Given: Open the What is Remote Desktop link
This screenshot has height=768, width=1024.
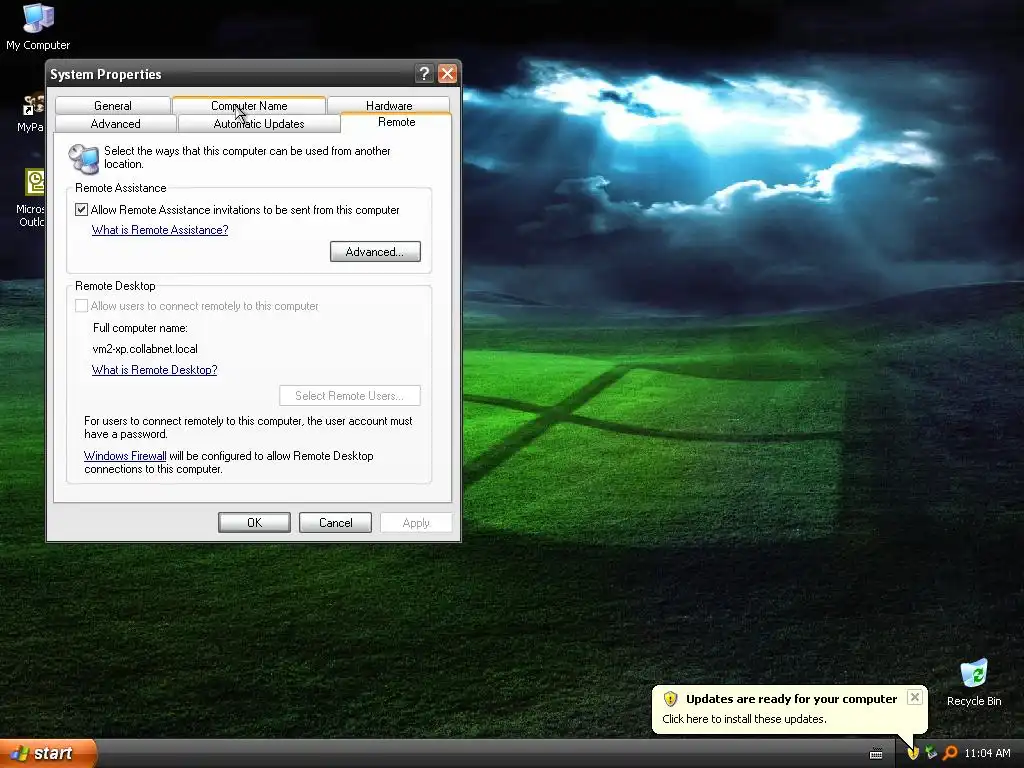Looking at the screenshot, I should pos(154,370).
